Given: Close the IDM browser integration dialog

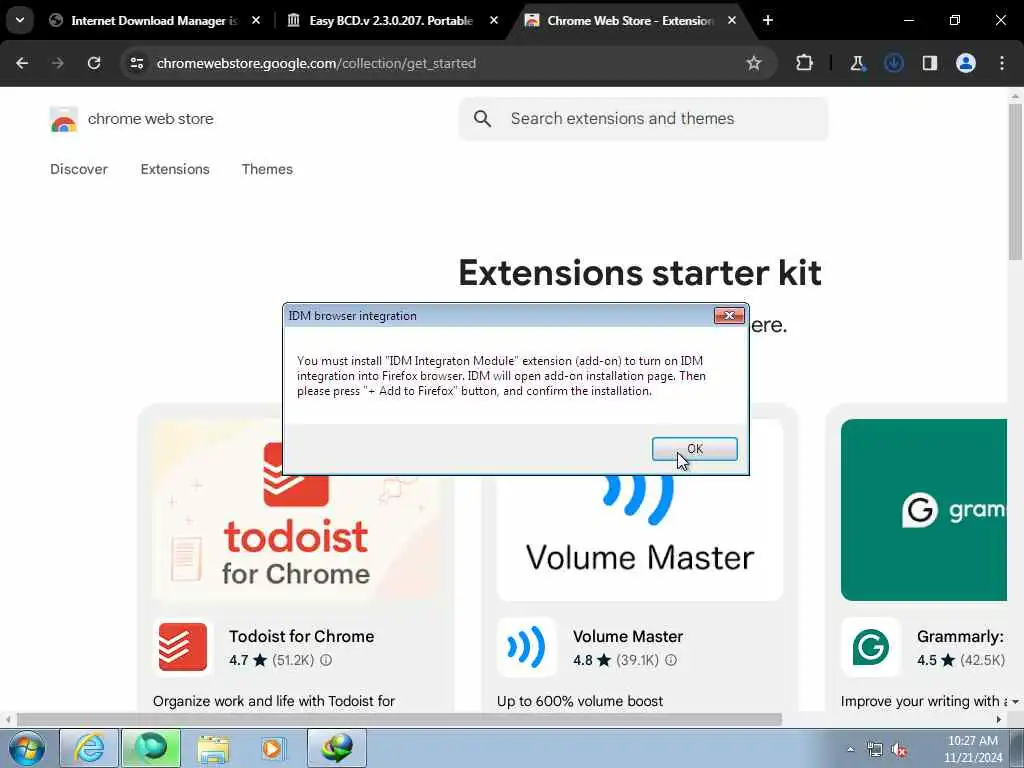Looking at the screenshot, I should click(729, 315).
